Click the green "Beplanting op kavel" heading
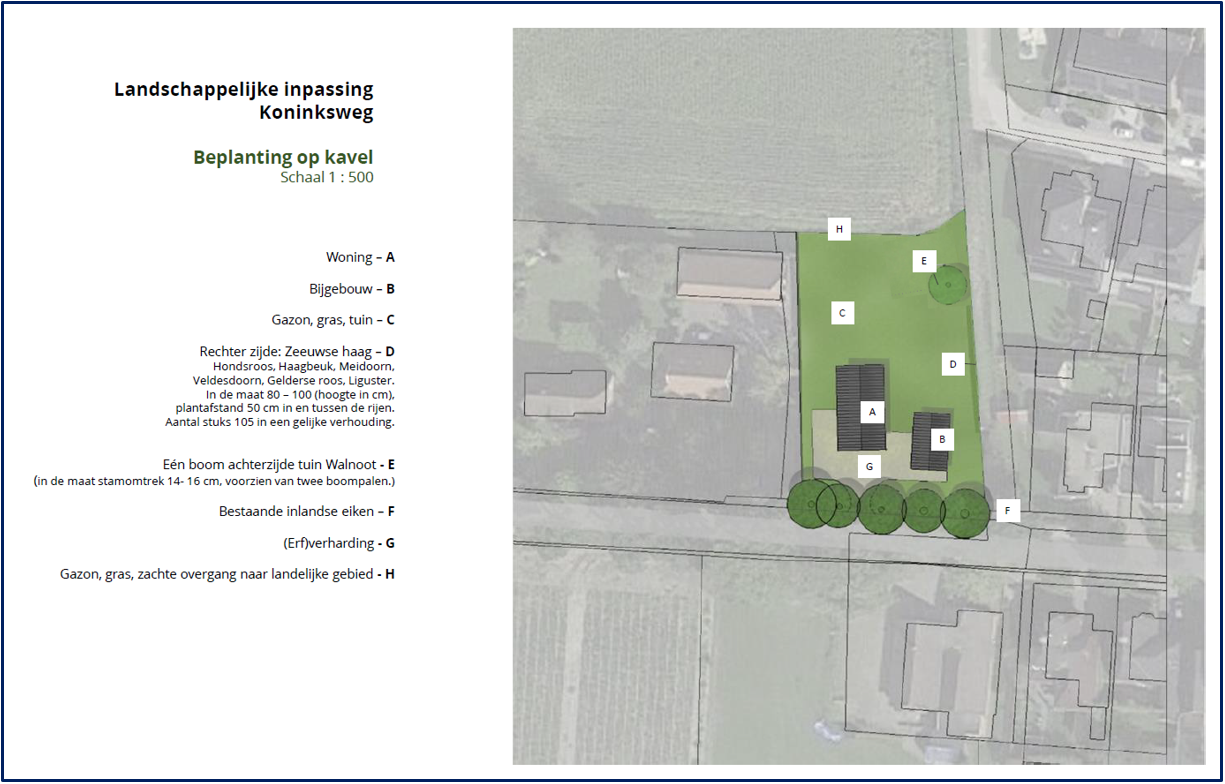The height and width of the screenshot is (784, 1225). click(x=283, y=157)
